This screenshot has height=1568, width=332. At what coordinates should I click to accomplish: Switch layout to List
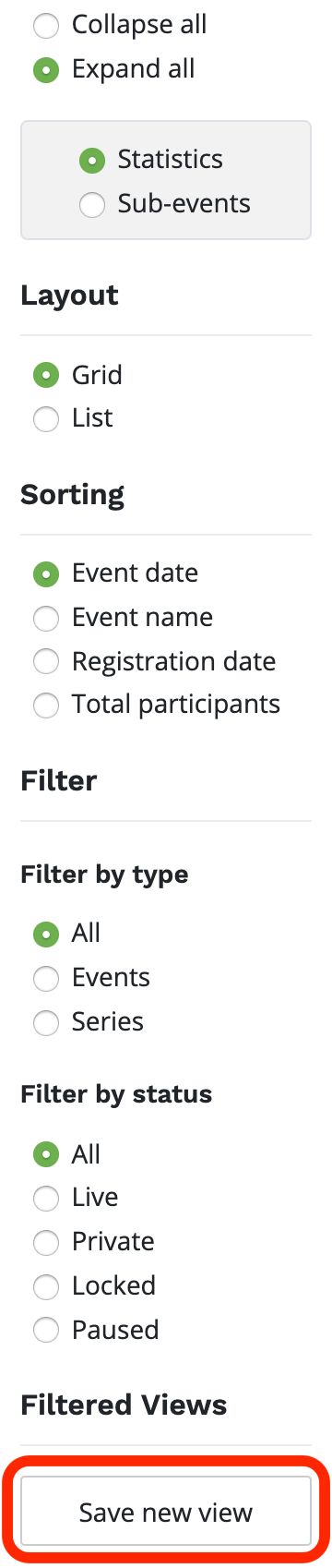coord(46,418)
